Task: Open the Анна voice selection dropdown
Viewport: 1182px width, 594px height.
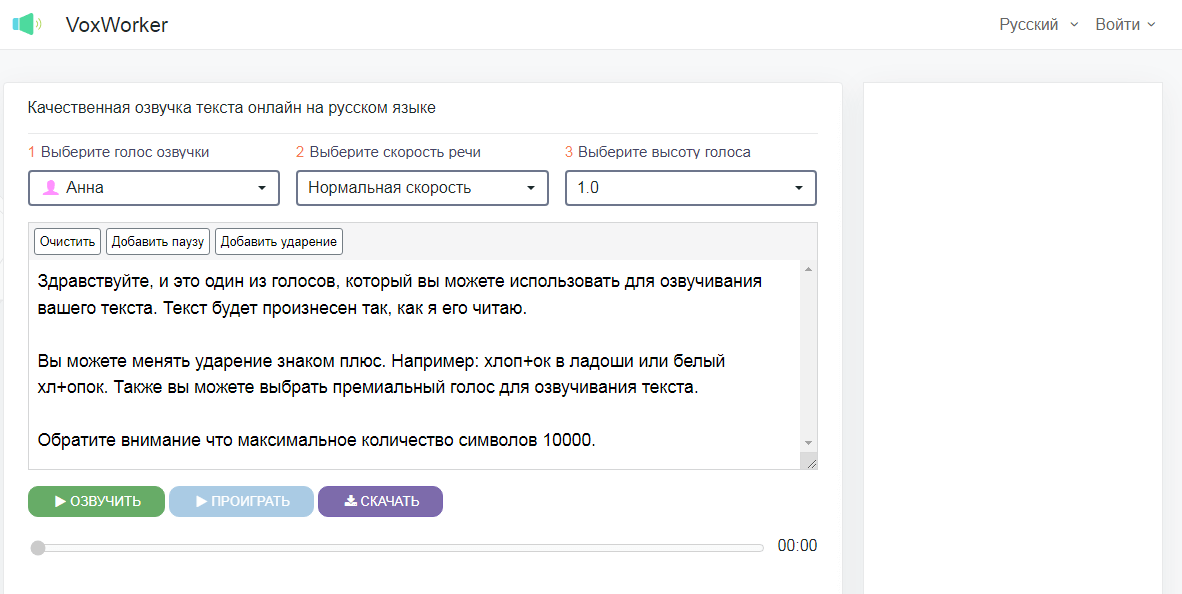Action: (x=154, y=188)
